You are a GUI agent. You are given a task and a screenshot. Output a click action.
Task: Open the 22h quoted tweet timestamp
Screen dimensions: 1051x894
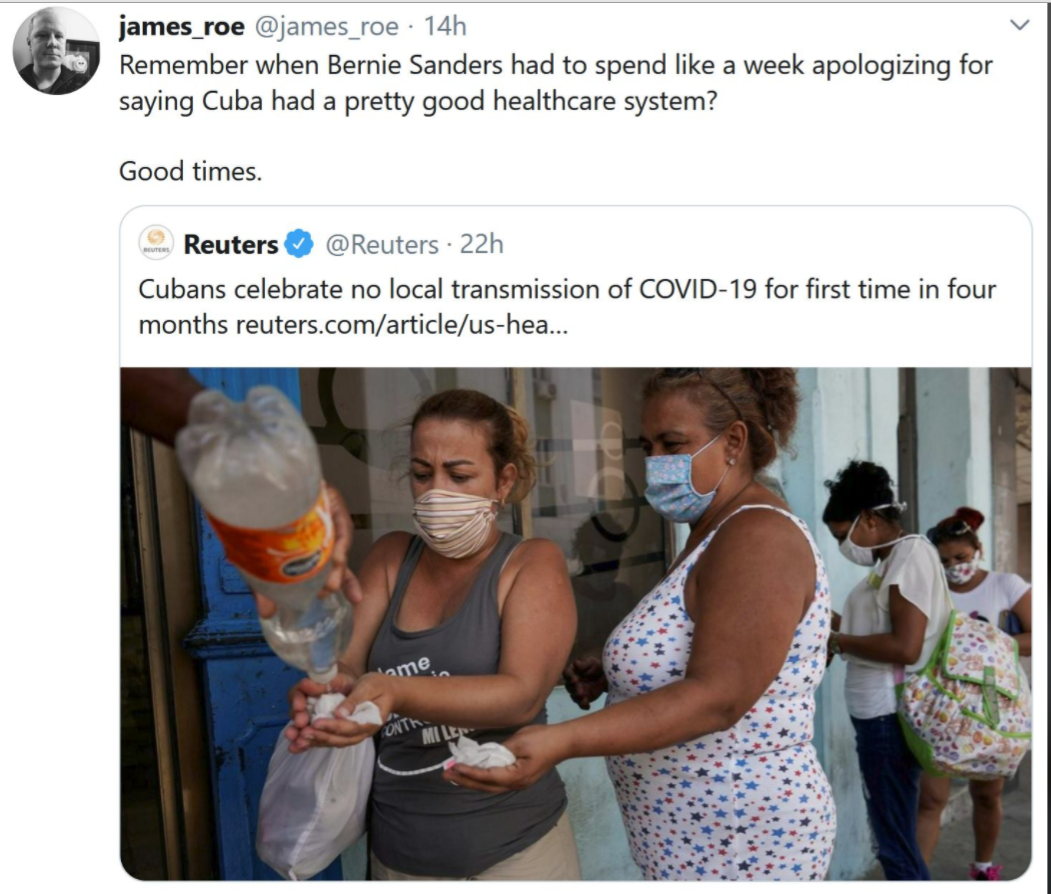coord(481,244)
